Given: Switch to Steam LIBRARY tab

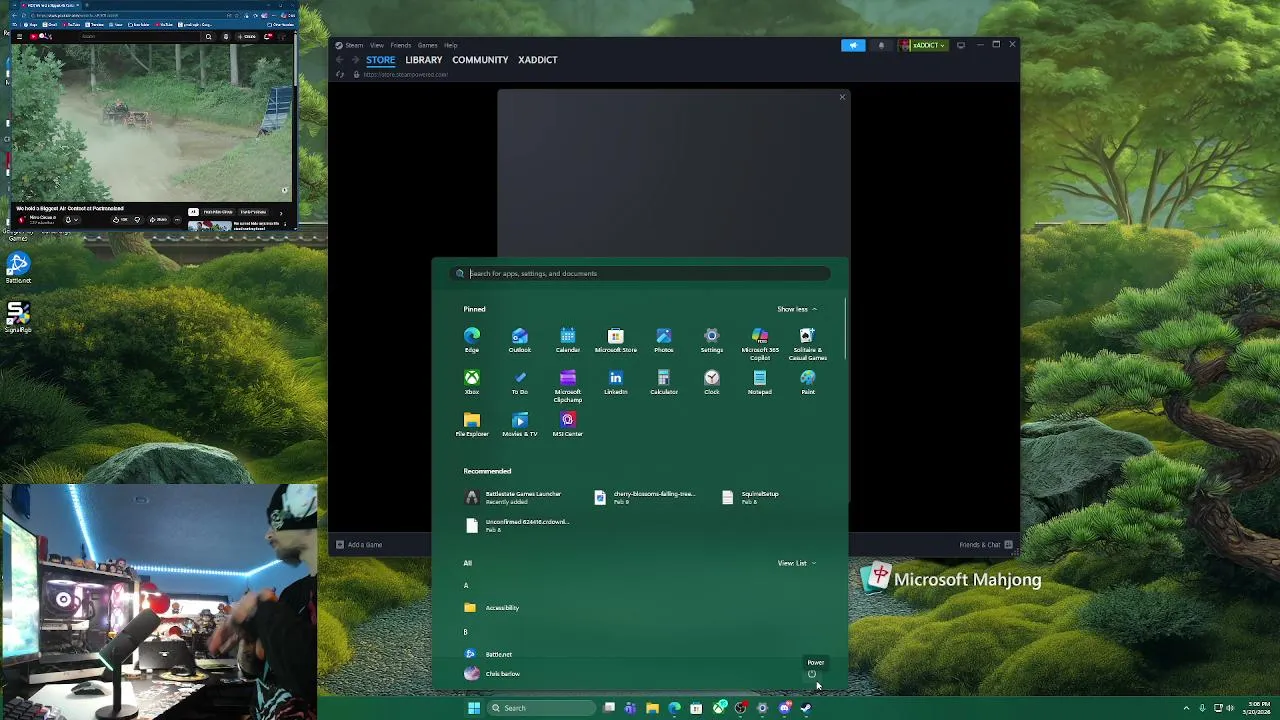Looking at the screenshot, I should pyautogui.click(x=423, y=60).
